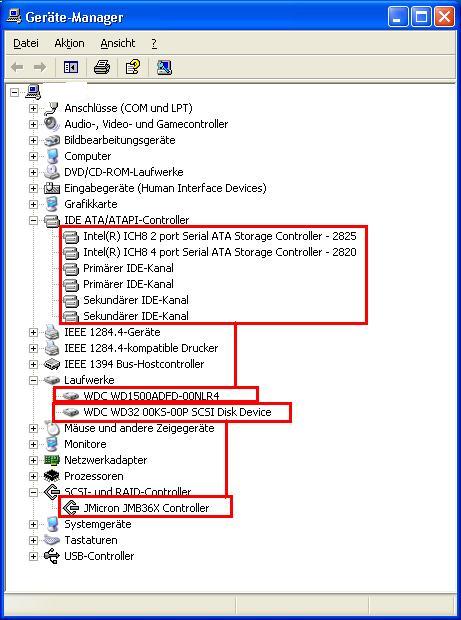Image resolution: width=461 pixels, height=620 pixels.
Task: Click the Netzwerkadapter card icon
Action: point(52,460)
